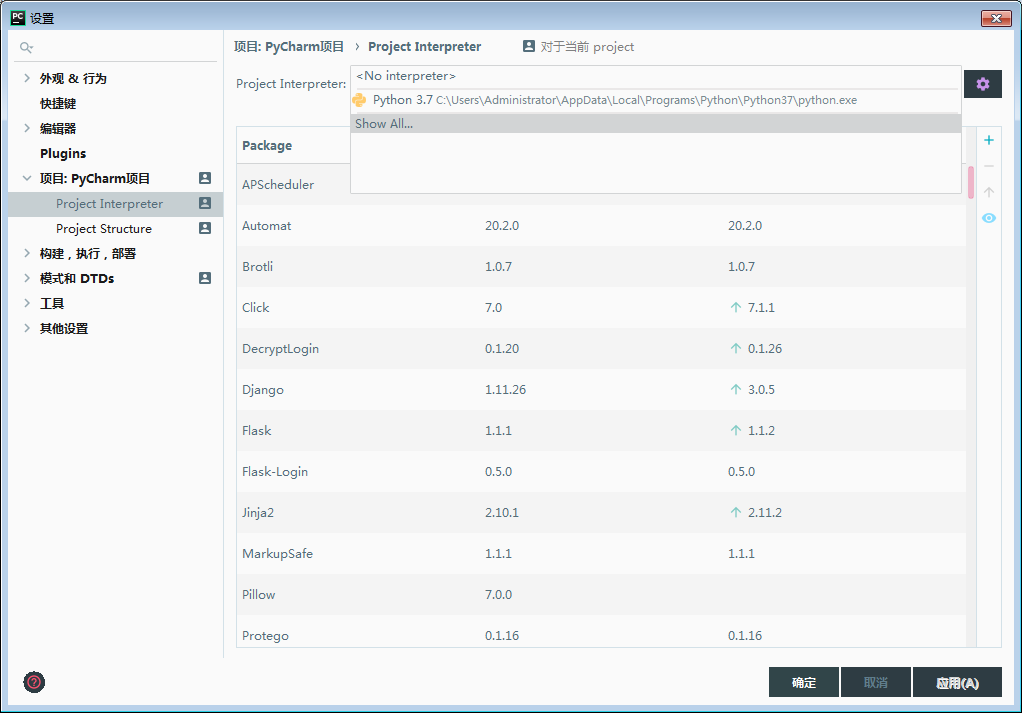
Task: Click Django version 1.11.26 cell
Action: (x=505, y=390)
